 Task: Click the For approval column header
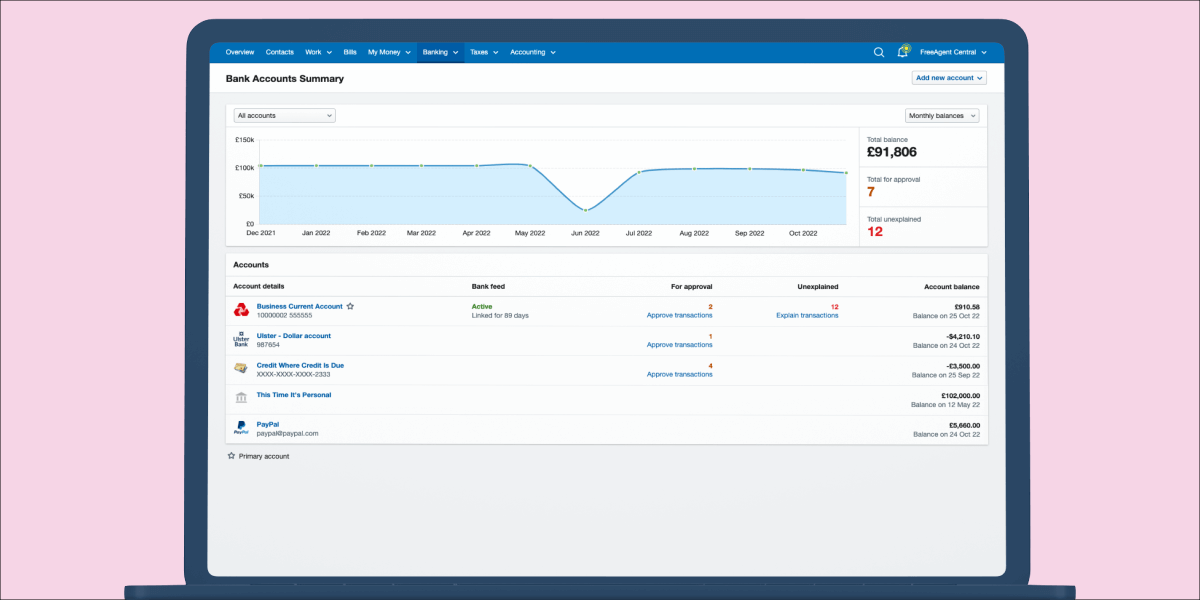tap(692, 286)
